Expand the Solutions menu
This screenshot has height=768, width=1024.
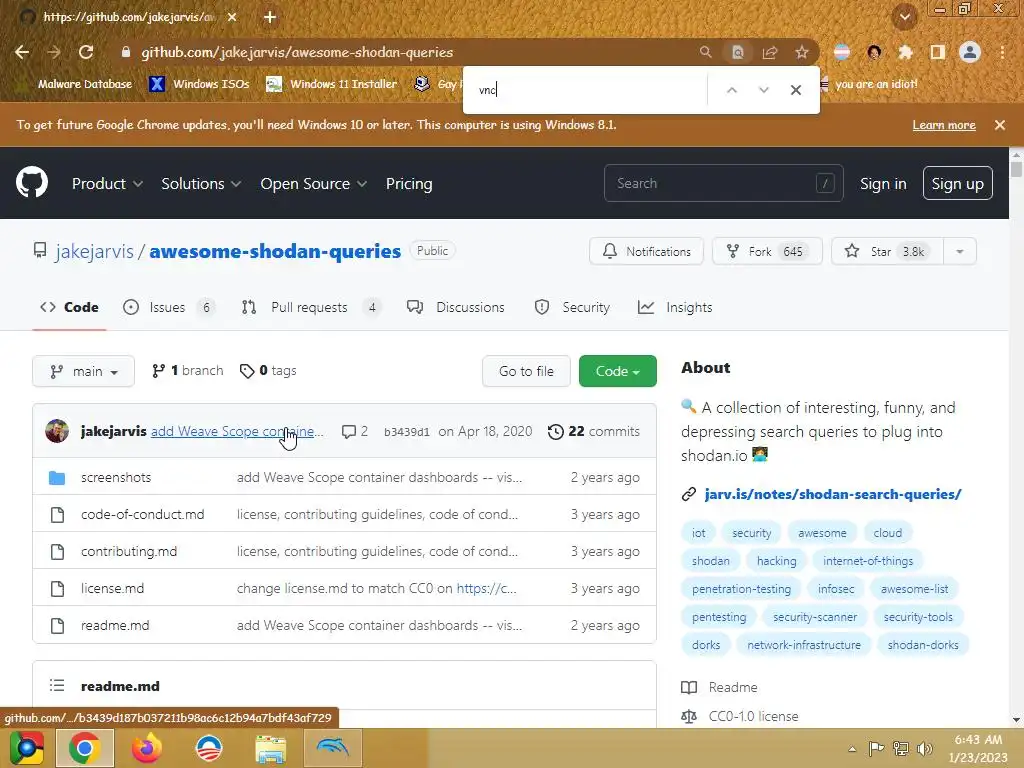pos(201,184)
